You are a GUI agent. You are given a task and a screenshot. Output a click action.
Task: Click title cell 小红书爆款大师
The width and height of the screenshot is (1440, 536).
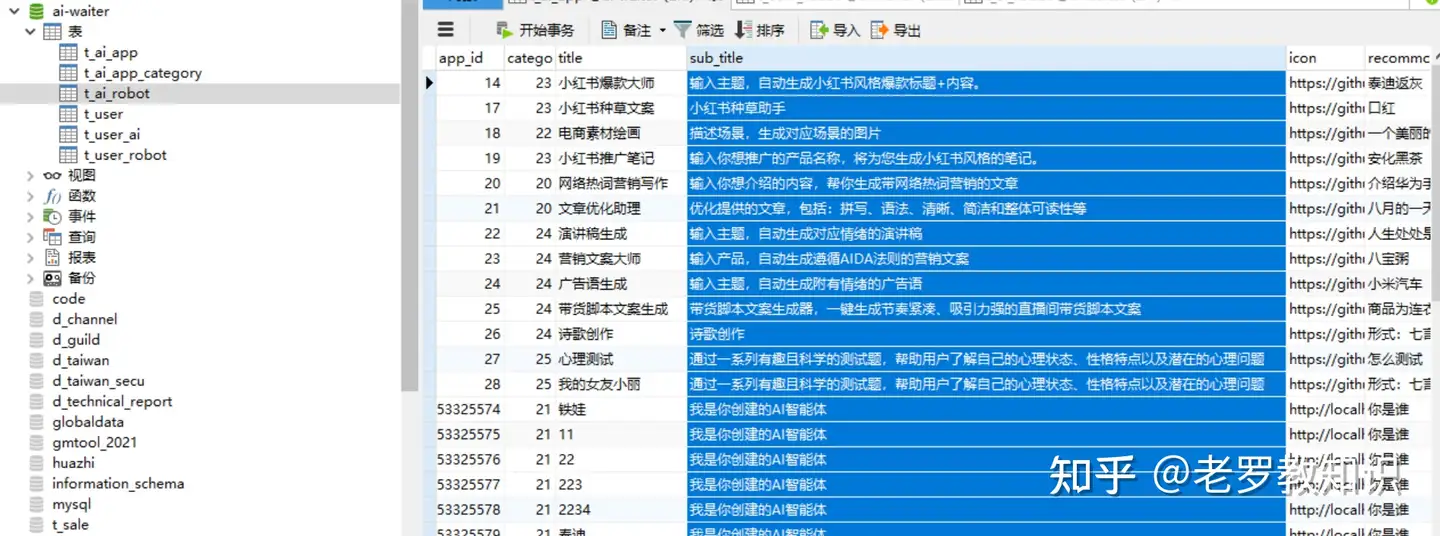pyautogui.click(x=620, y=83)
